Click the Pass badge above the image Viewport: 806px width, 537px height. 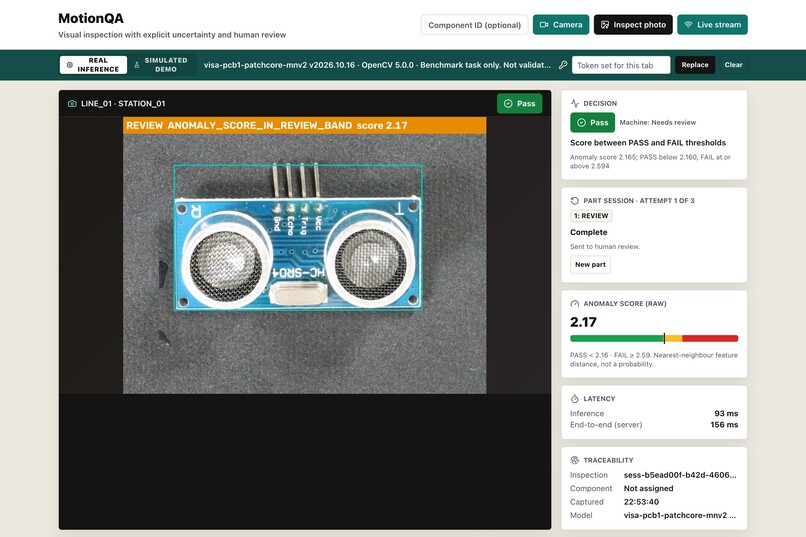(519, 103)
